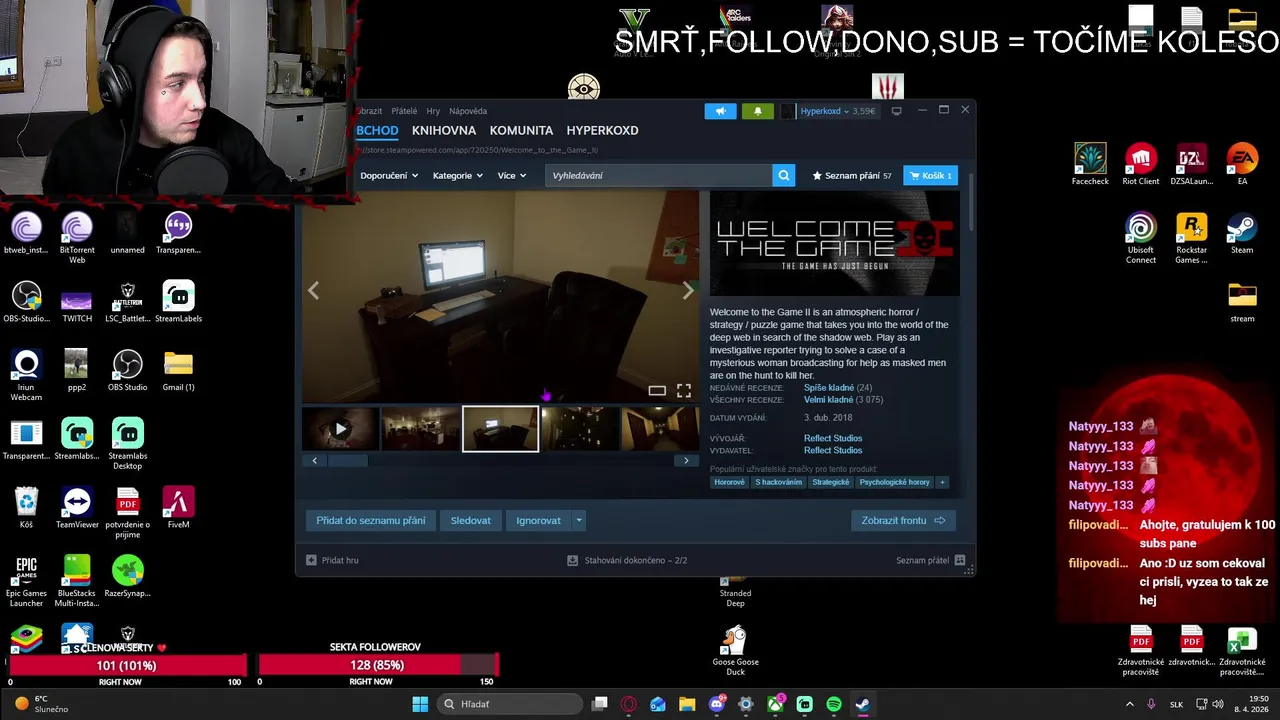
Task: Open the Hry menu in Steam
Action: point(433,111)
